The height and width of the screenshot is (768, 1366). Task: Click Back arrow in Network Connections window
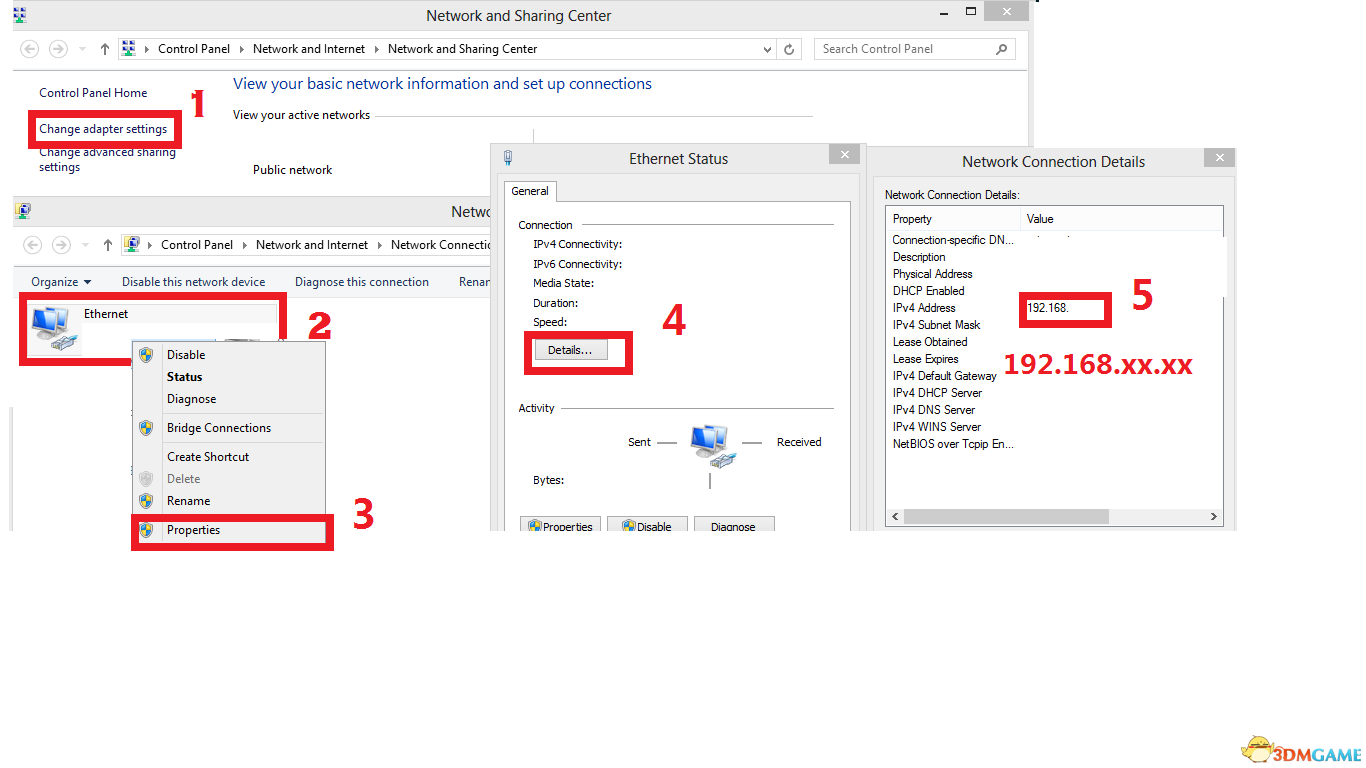(x=33, y=245)
